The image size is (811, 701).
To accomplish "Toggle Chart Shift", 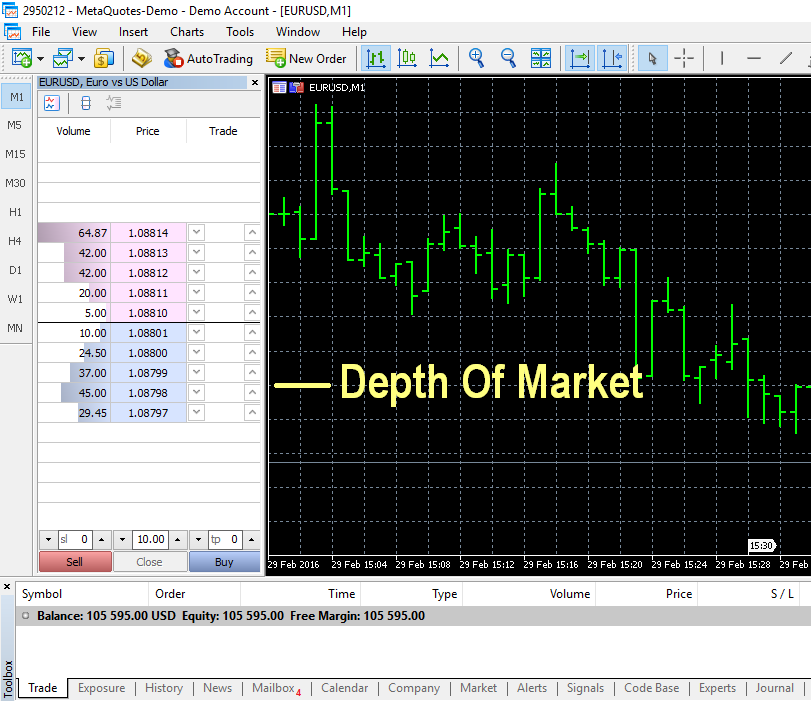I will [x=612, y=58].
